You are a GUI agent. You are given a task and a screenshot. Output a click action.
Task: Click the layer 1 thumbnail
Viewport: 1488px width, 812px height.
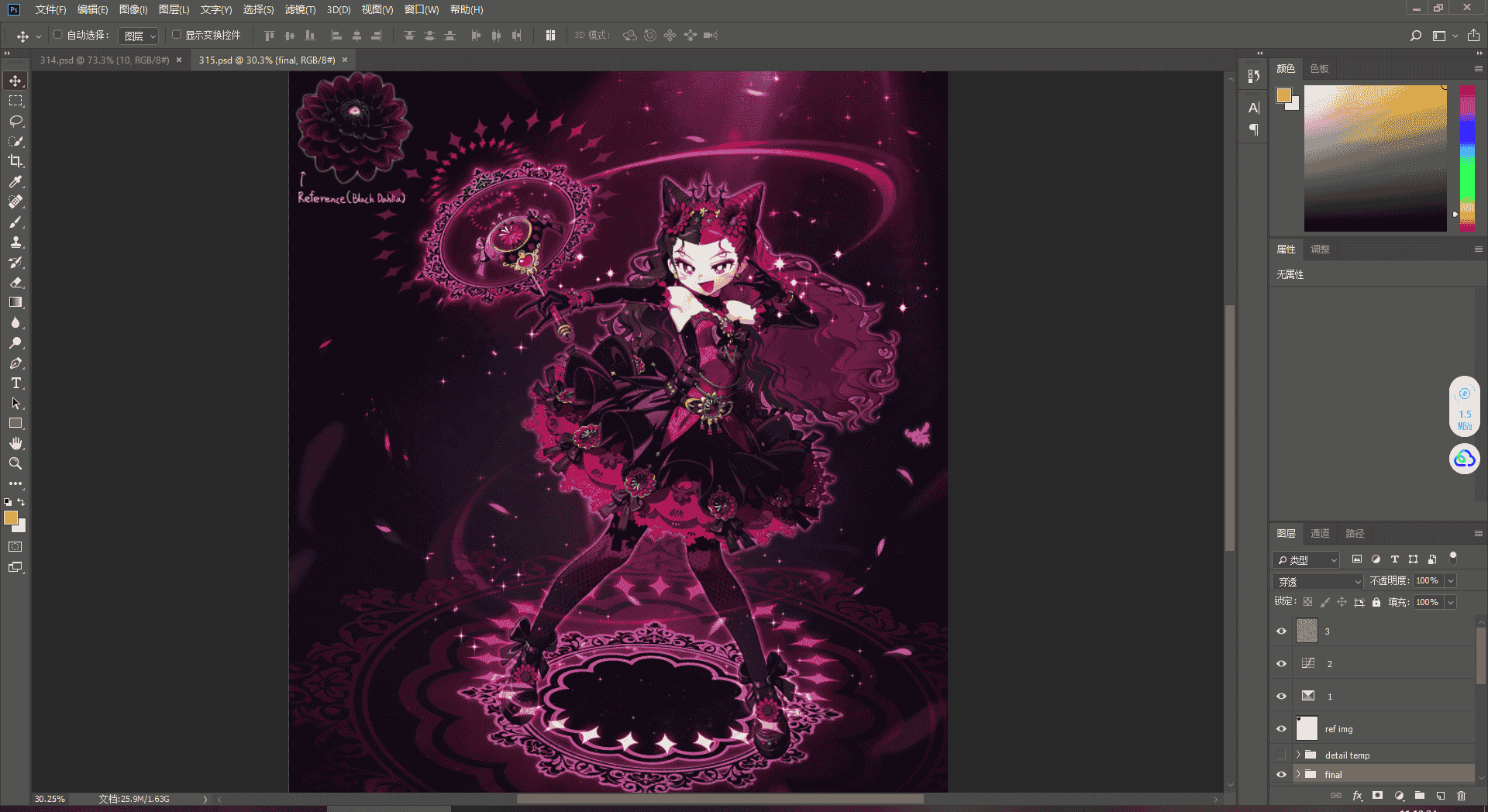click(x=1308, y=696)
